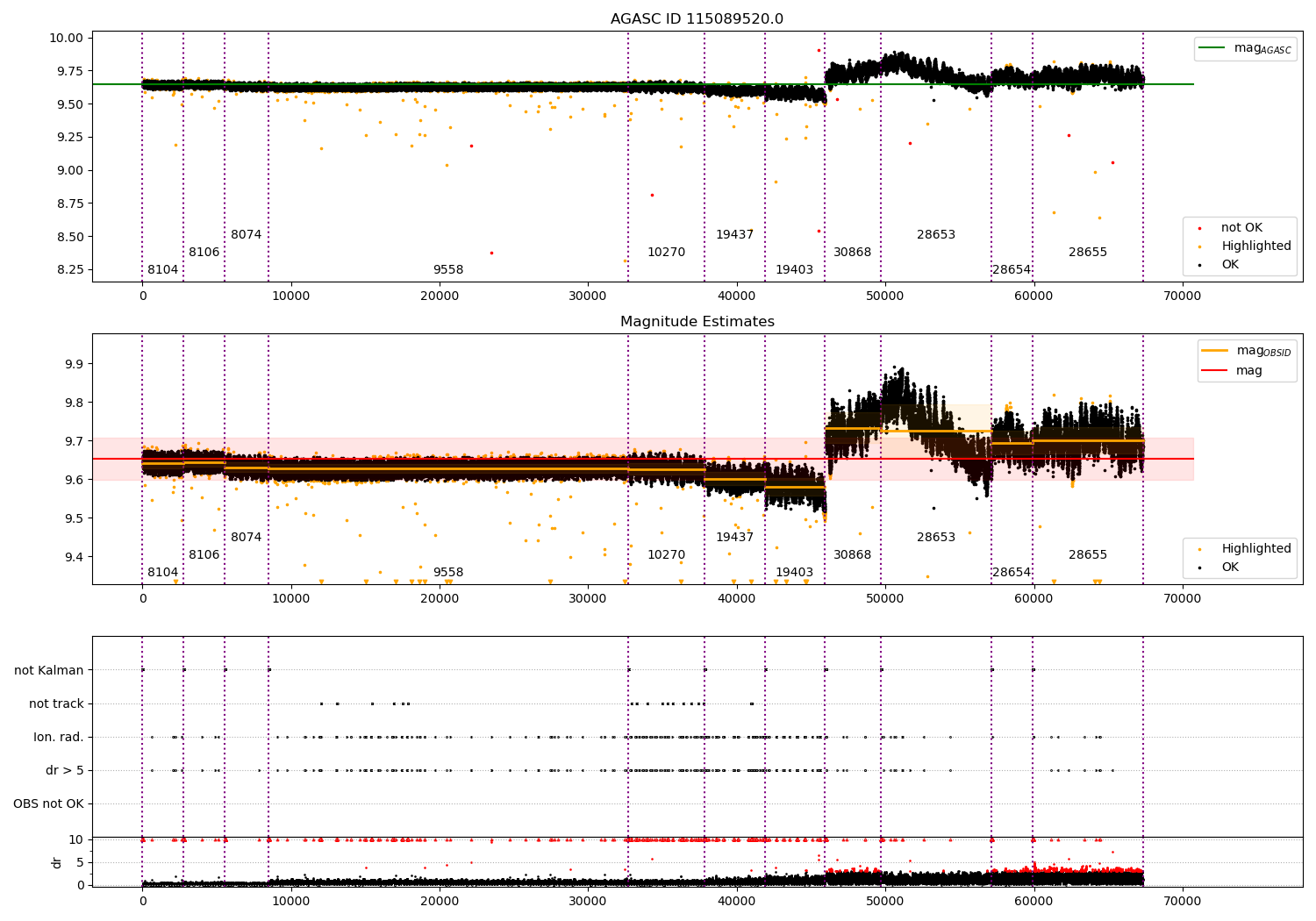Click the OBSID label 9558 in the top plot

[448, 270]
